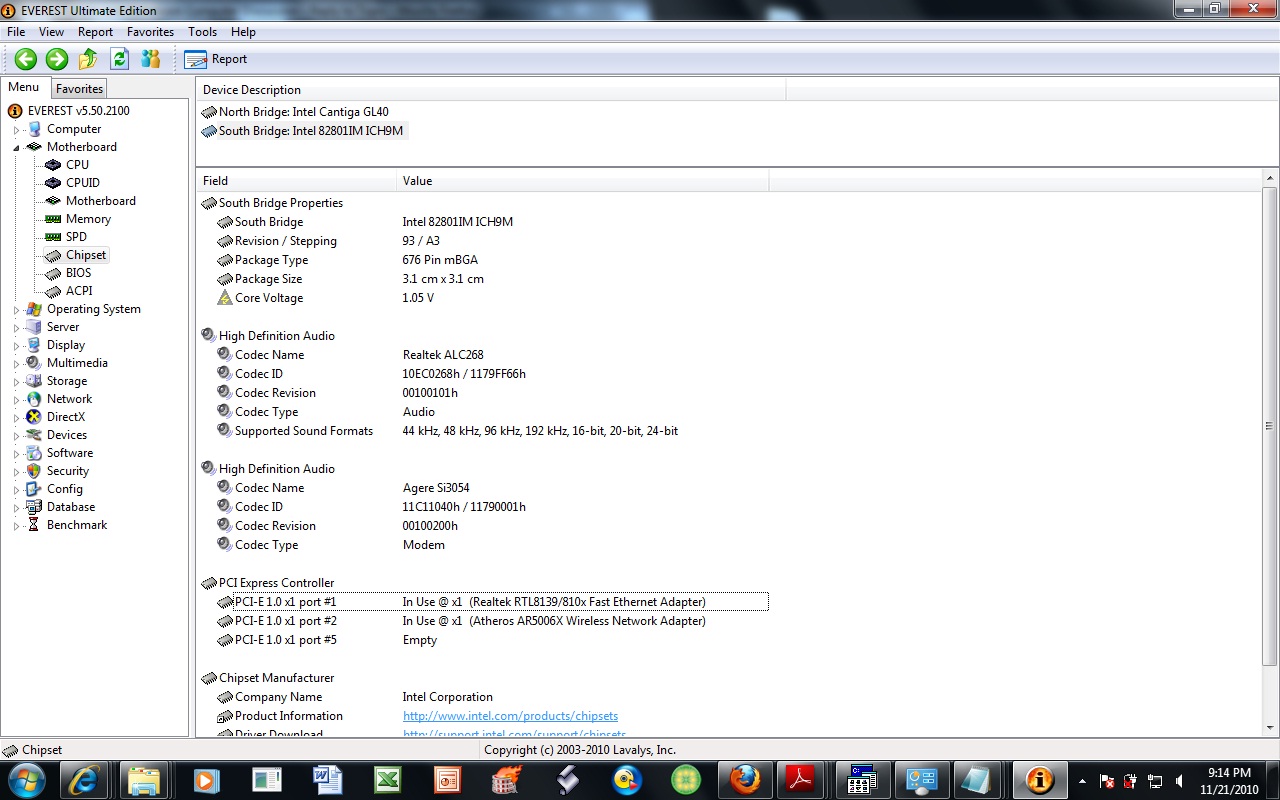This screenshot has height=800, width=1280.
Task: Click the vertical scrollbar down arrow
Action: point(1270,730)
